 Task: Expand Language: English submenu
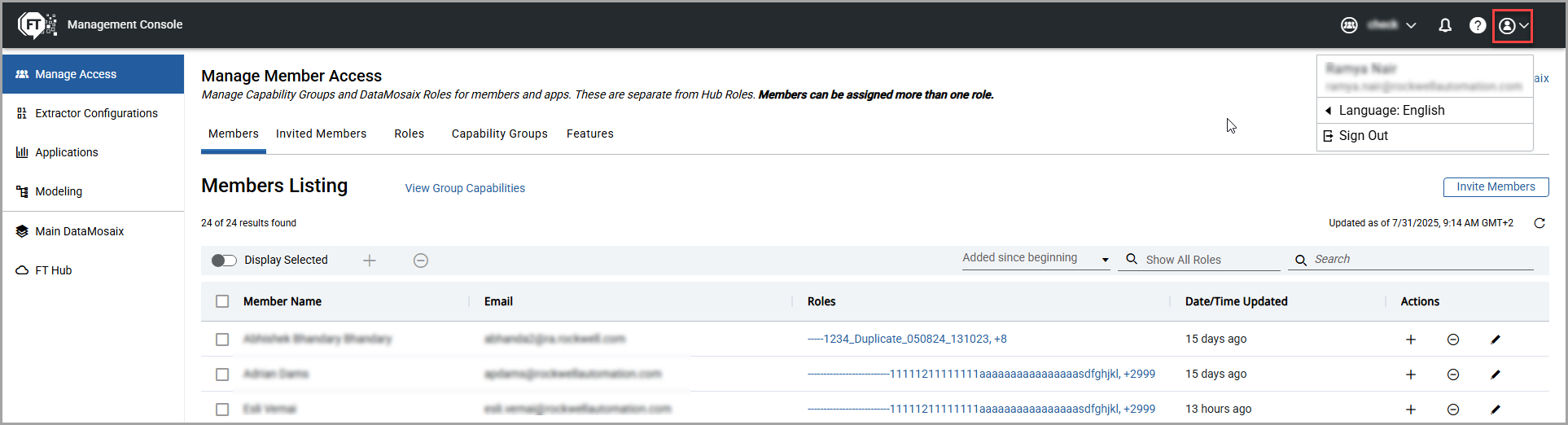pyautogui.click(x=1391, y=111)
